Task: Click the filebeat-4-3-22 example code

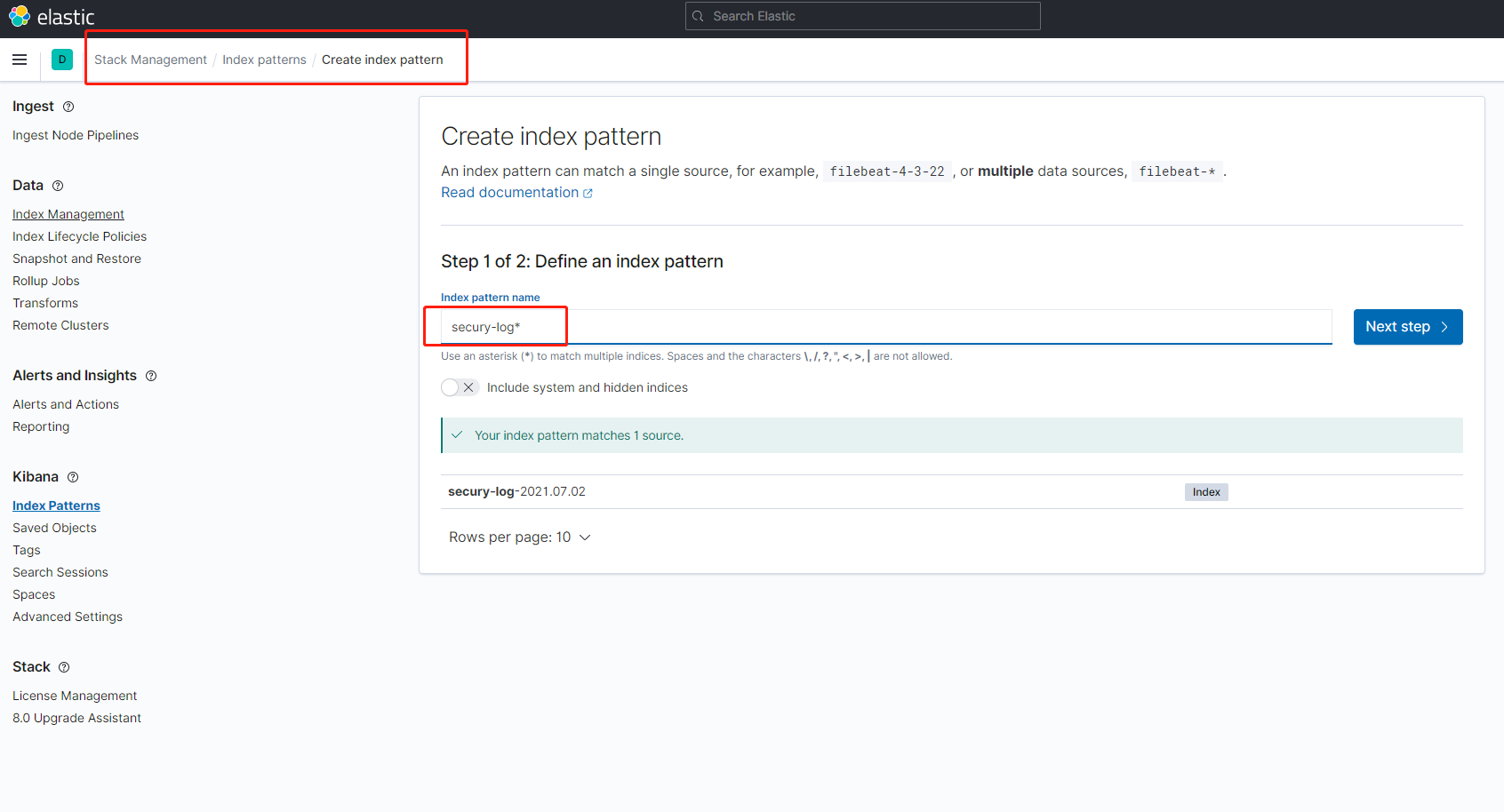Action: (x=887, y=171)
